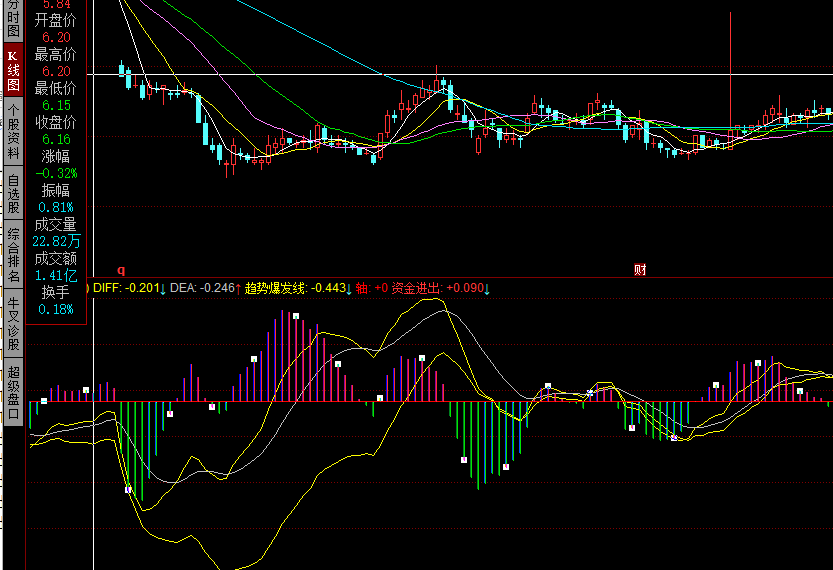This screenshot has height=570, width=833.
Task: Click the 6.15 lowest price value
Action: (x=56, y=105)
